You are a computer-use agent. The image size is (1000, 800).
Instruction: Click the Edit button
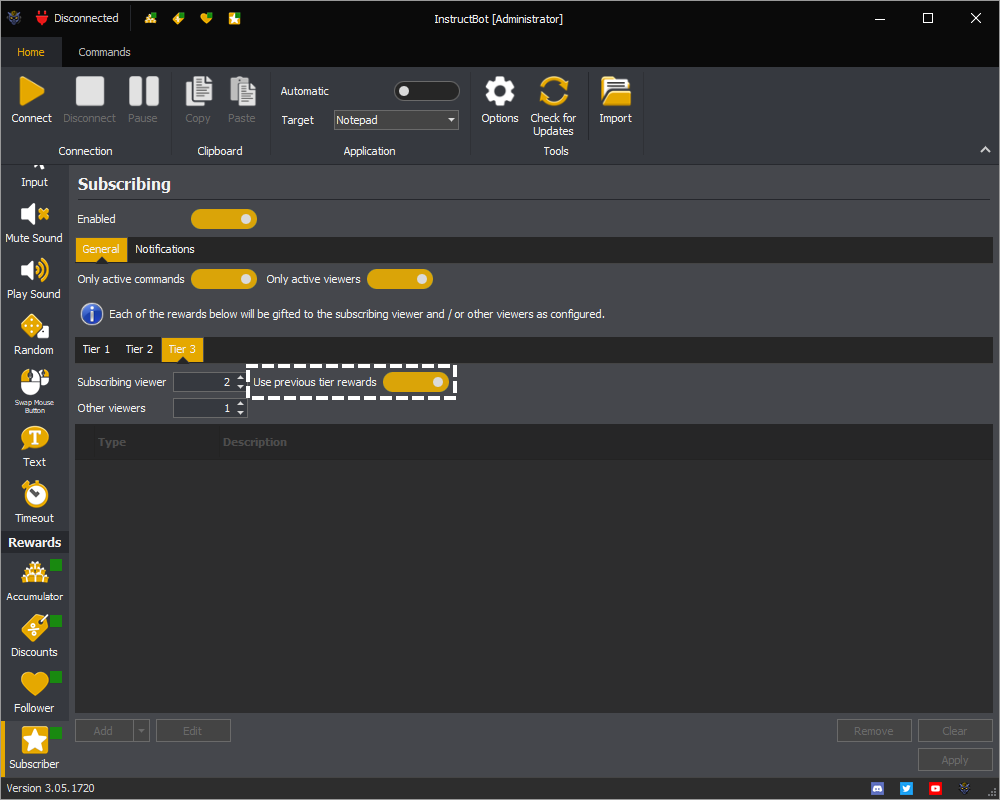pyautogui.click(x=193, y=731)
